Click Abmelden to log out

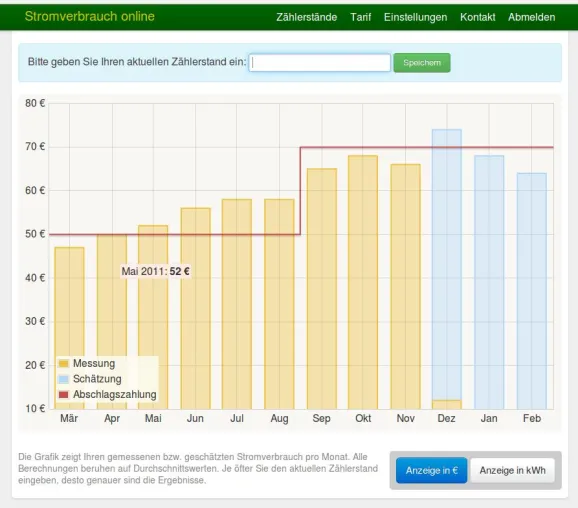(x=531, y=17)
